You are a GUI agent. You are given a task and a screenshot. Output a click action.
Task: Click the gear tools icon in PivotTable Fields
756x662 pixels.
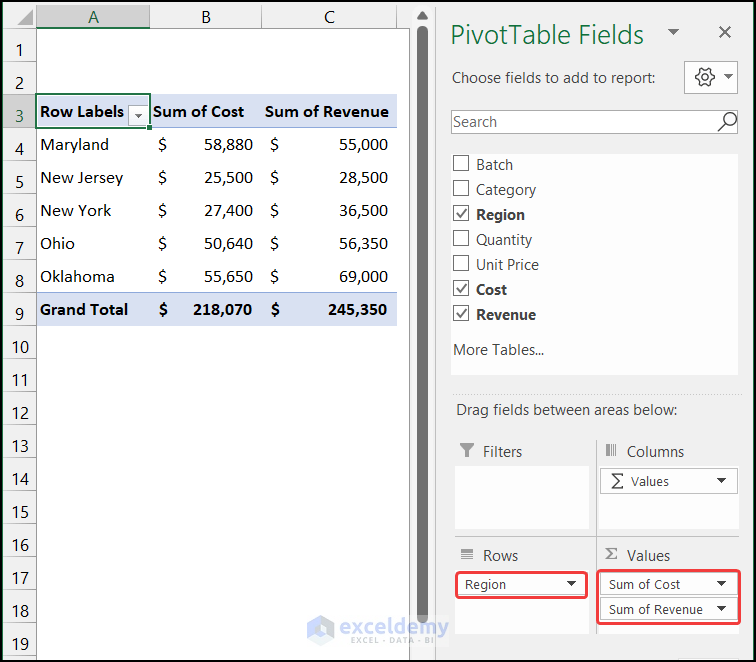pyautogui.click(x=705, y=77)
